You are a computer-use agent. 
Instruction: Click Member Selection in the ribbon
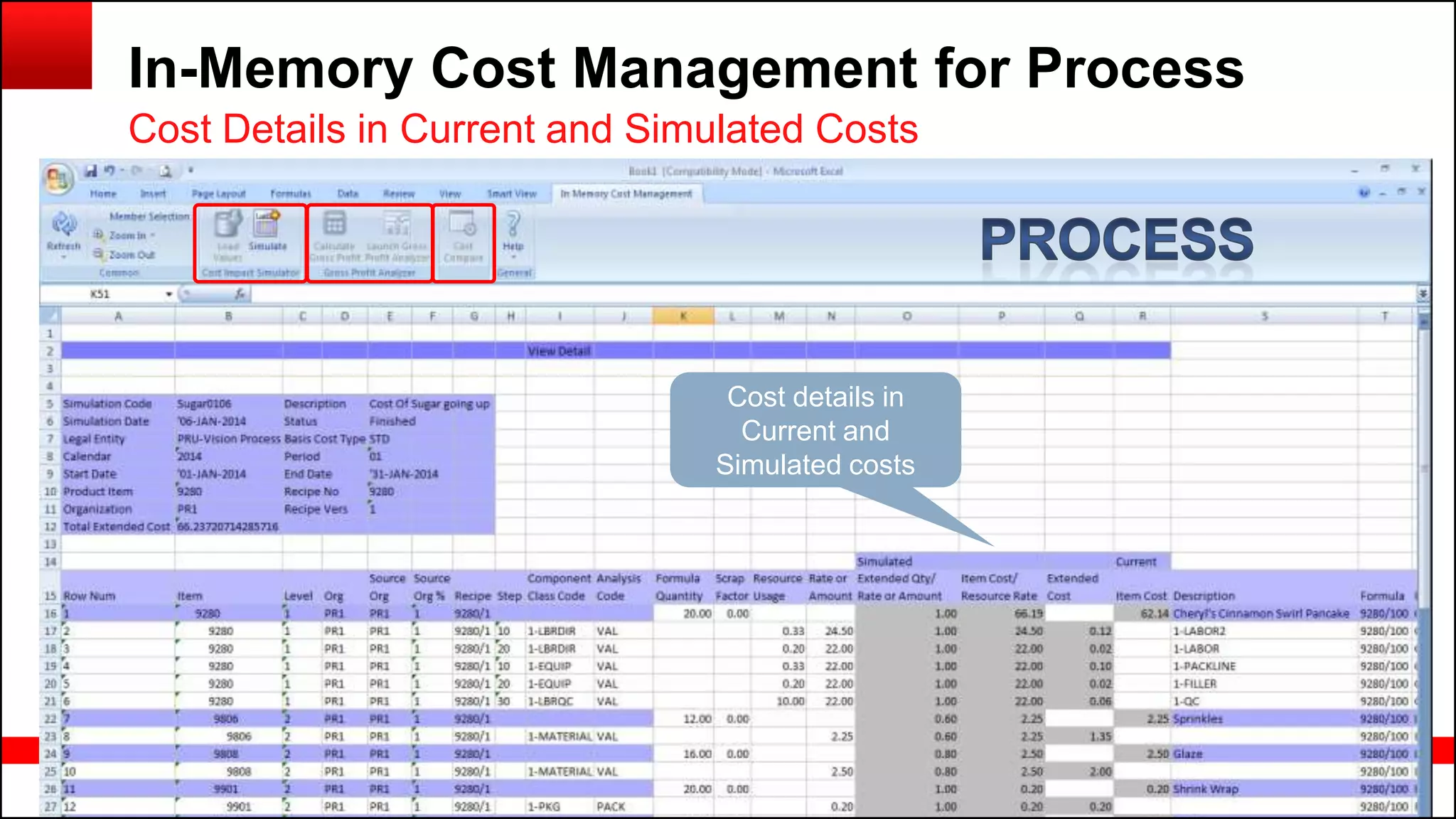click(149, 216)
